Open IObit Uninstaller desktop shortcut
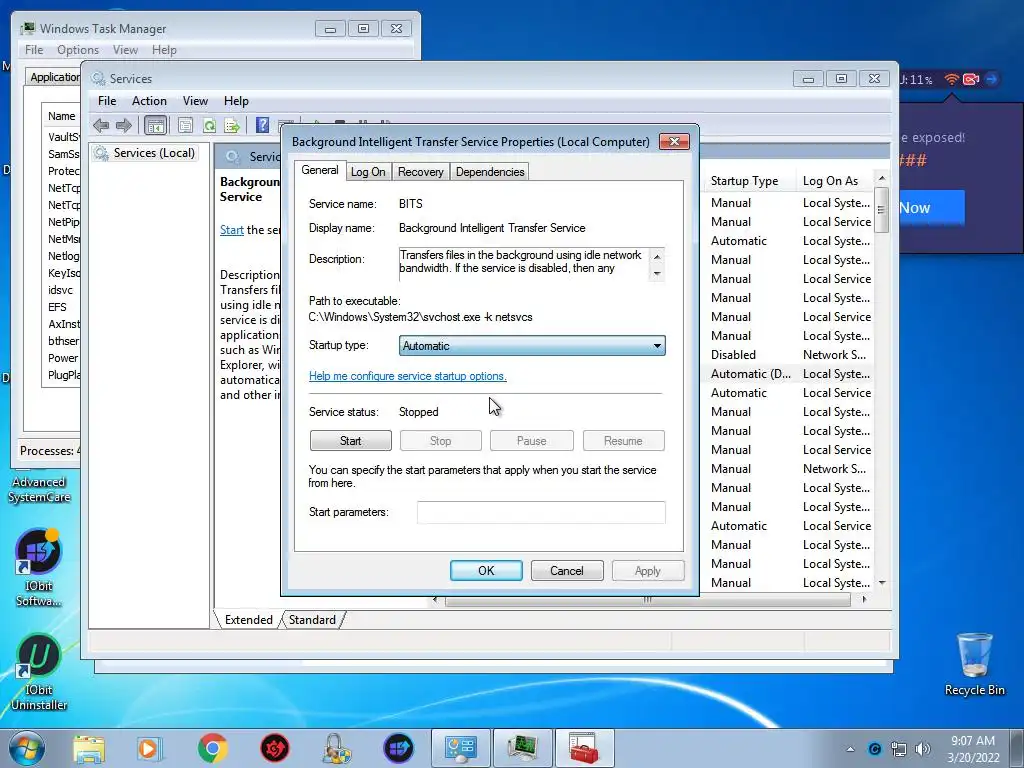Image resolution: width=1024 pixels, height=768 pixels. (39, 671)
